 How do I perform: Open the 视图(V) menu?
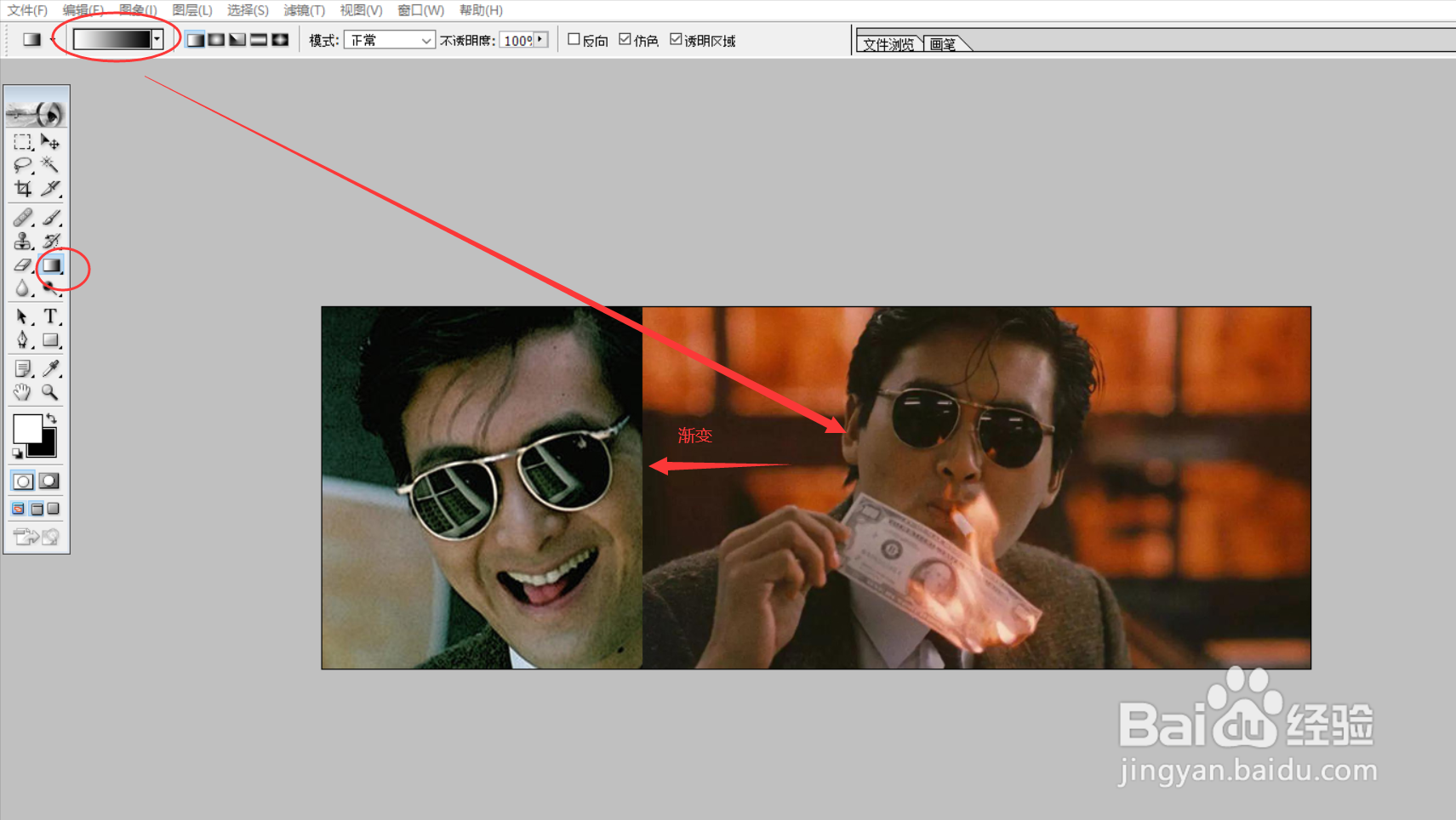click(x=361, y=10)
